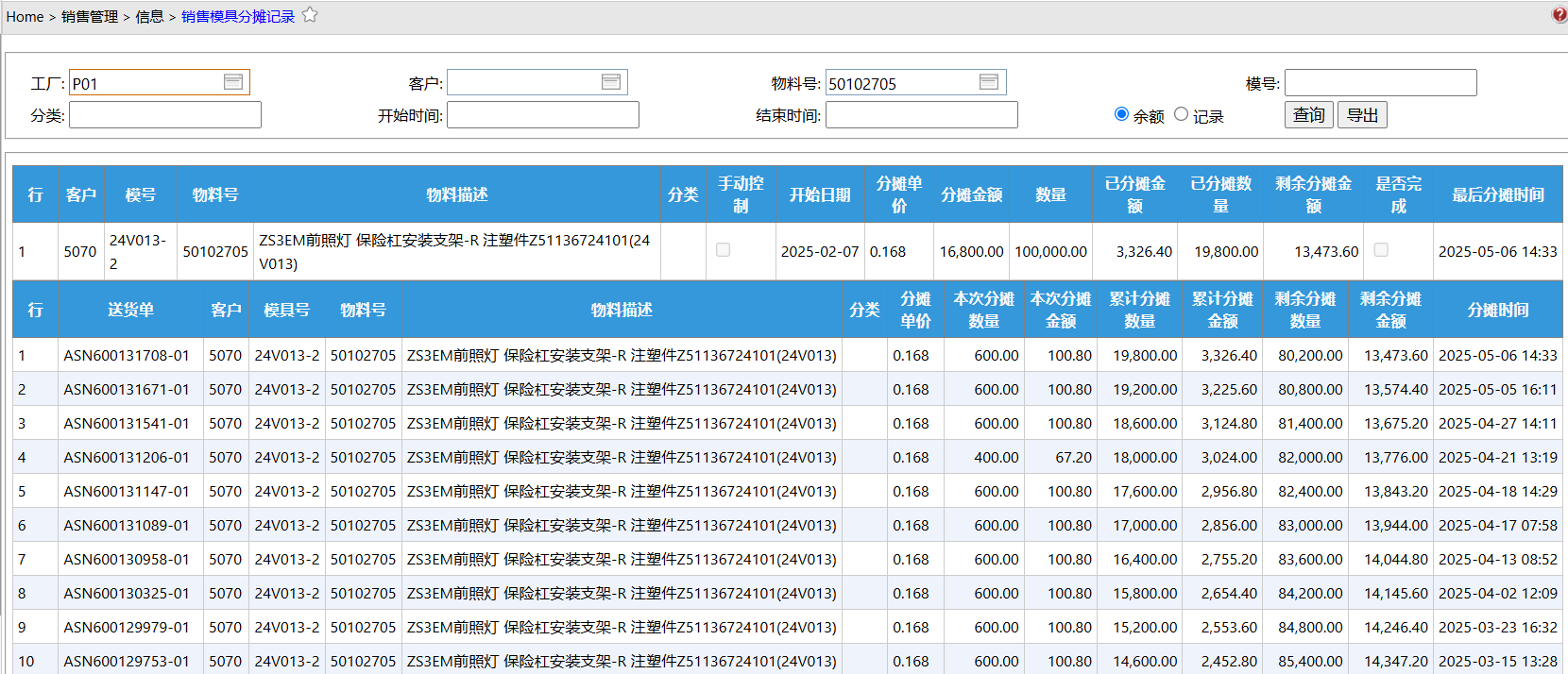The width and height of the screenshot is (1568, 674).
Task: Toggle the 手动控制 checkbox in row 1
Action: [x=723, y=250]
